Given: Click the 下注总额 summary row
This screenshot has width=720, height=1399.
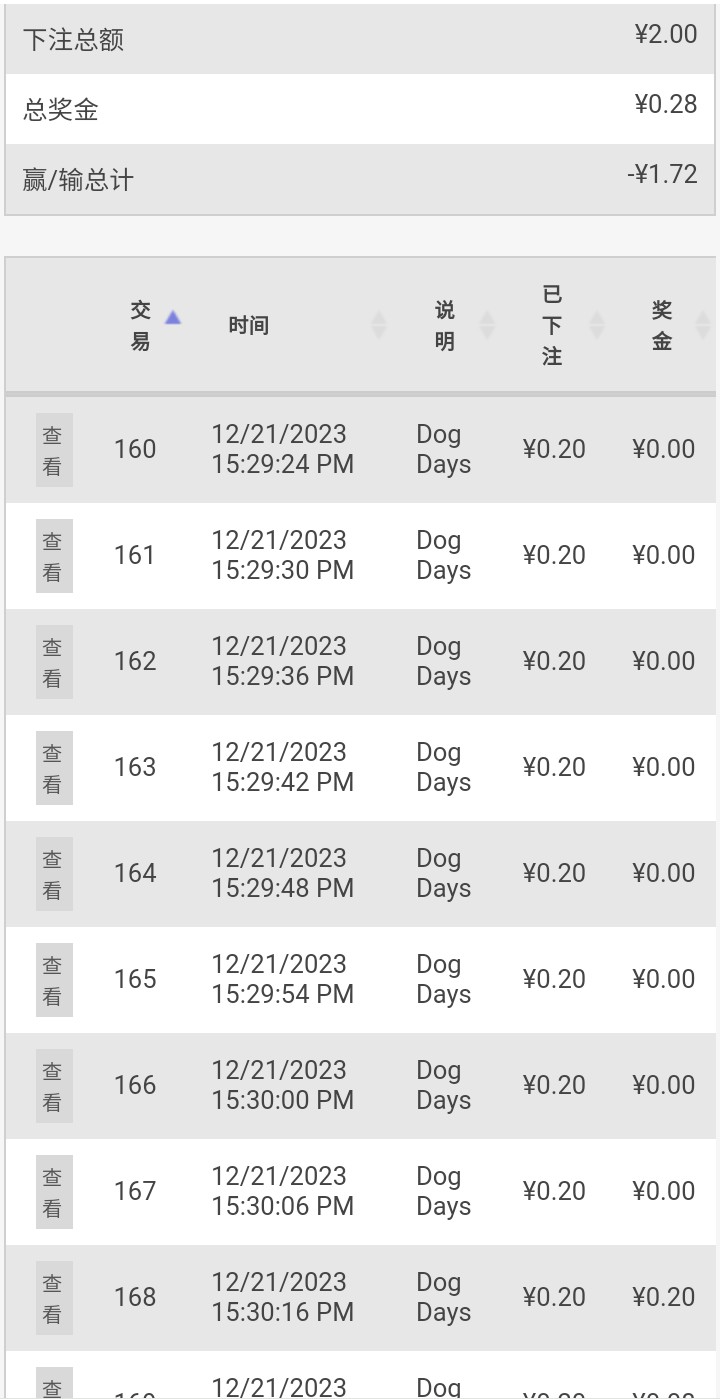Looking at the screenshot, I should [x=360, y=38].
